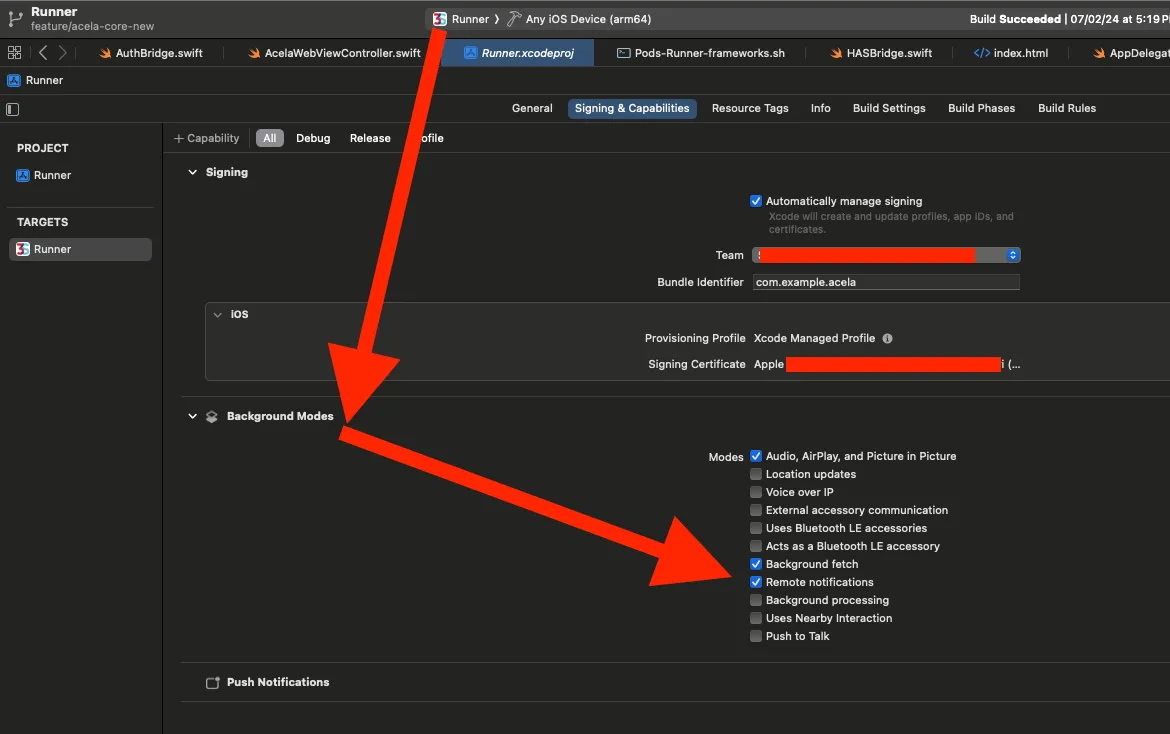Viewport: 1170px width, 734px height.
Task: Toggle the project navigator sidebar icon
Action: 12,110
